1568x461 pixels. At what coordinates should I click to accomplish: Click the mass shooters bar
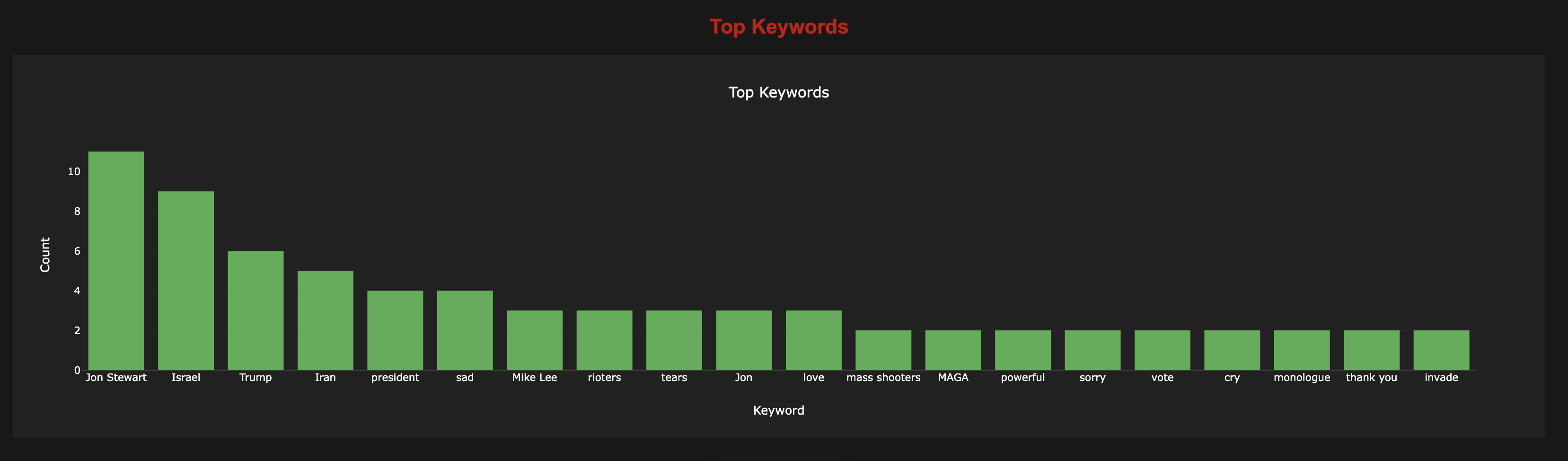[883, 350]
